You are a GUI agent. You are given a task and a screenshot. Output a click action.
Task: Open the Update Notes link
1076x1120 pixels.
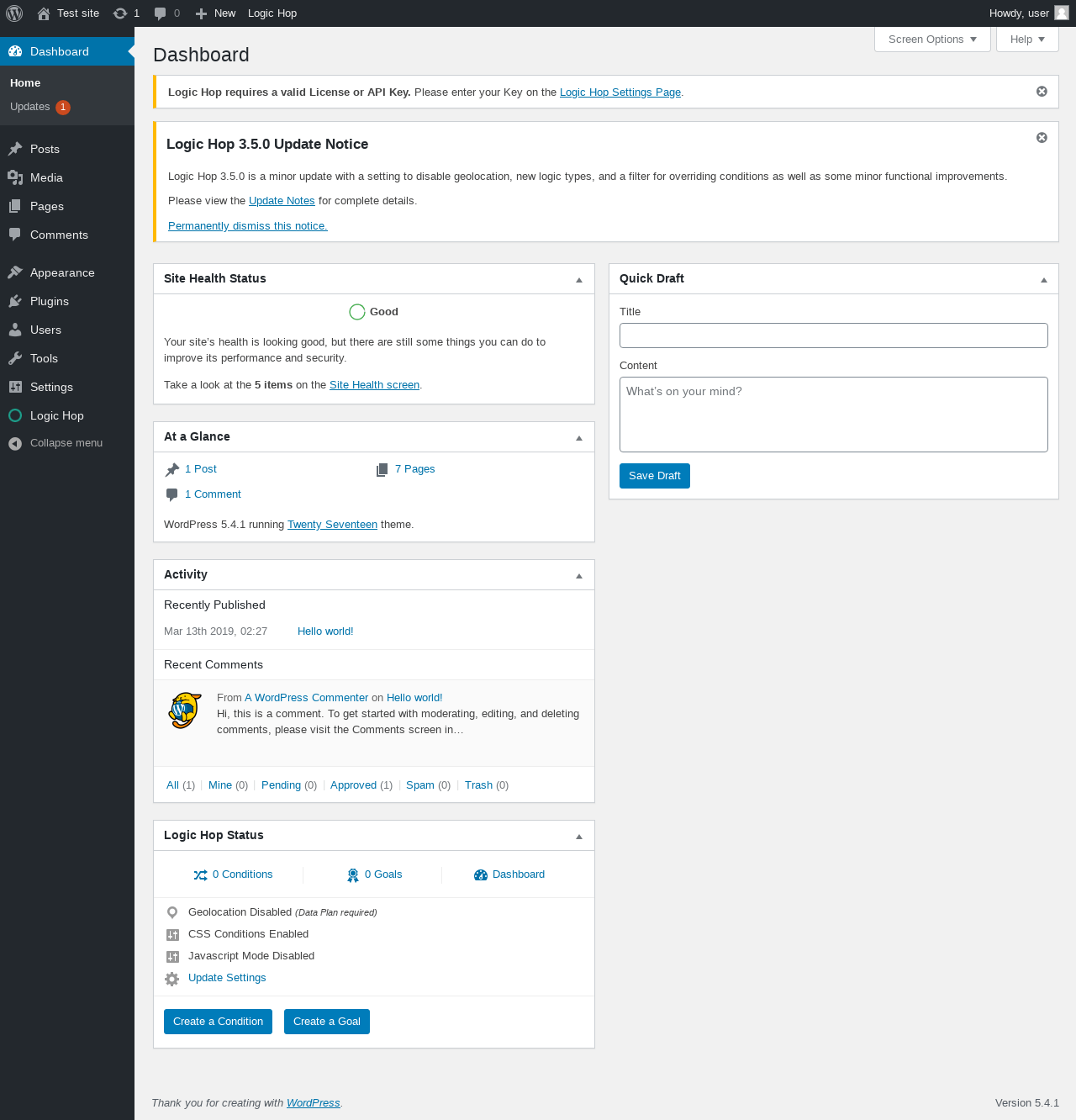point(282,201)
